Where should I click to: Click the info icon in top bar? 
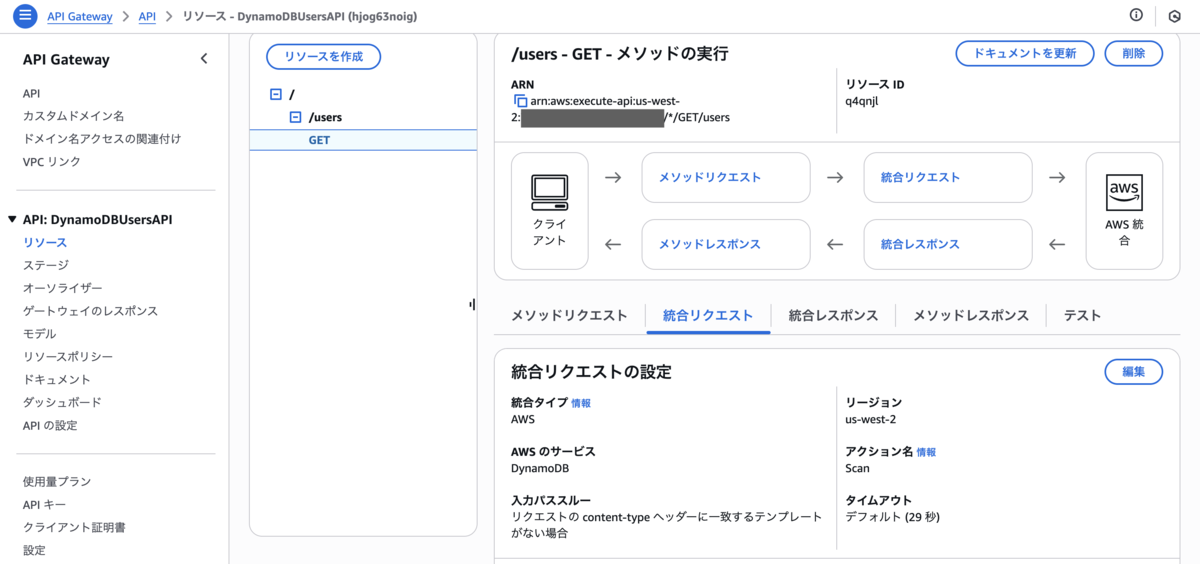point(1136,15)
